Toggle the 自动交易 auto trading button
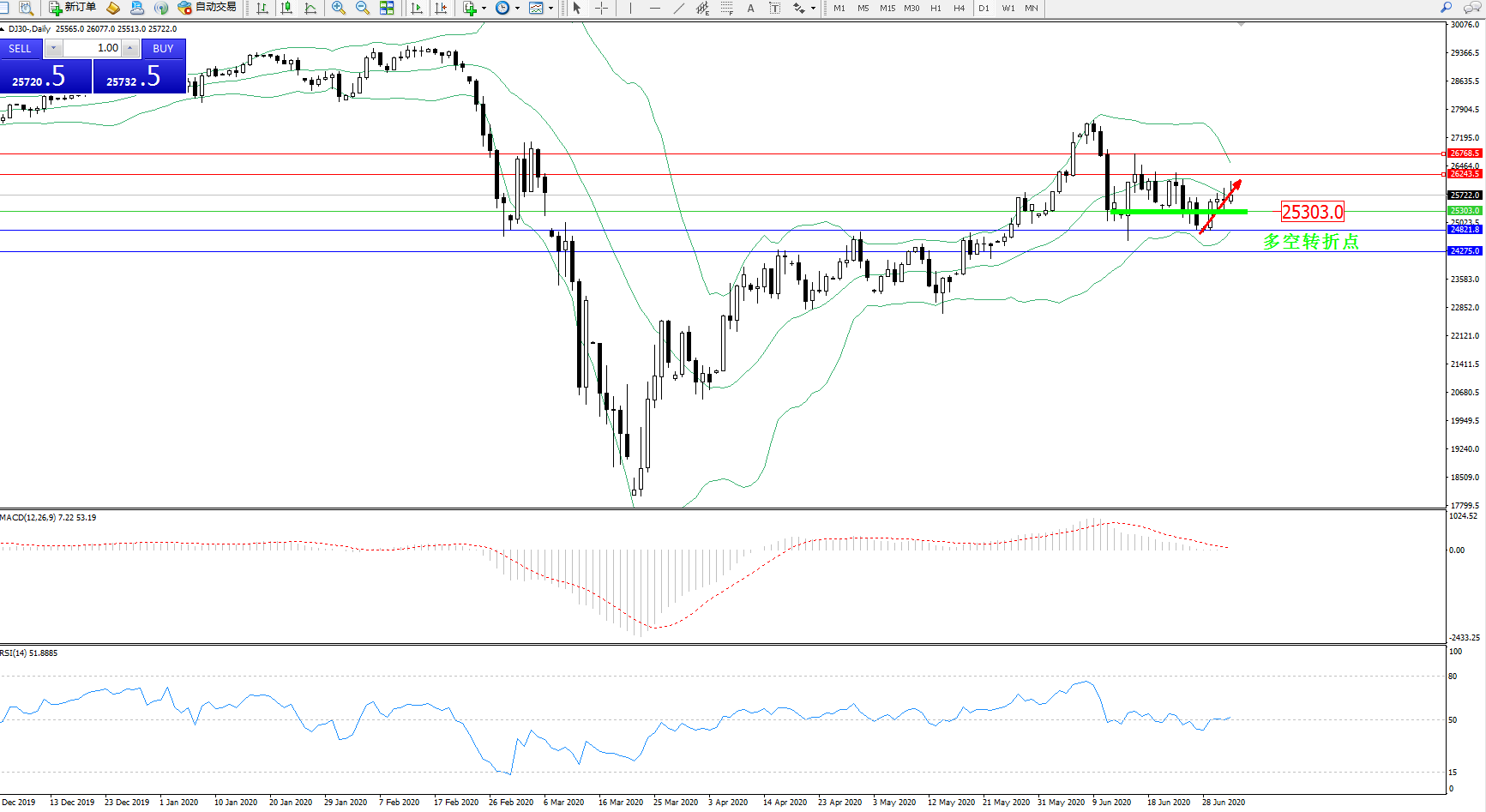Image resolution: width=1486 pixels, height=812 pixels. 207,8
